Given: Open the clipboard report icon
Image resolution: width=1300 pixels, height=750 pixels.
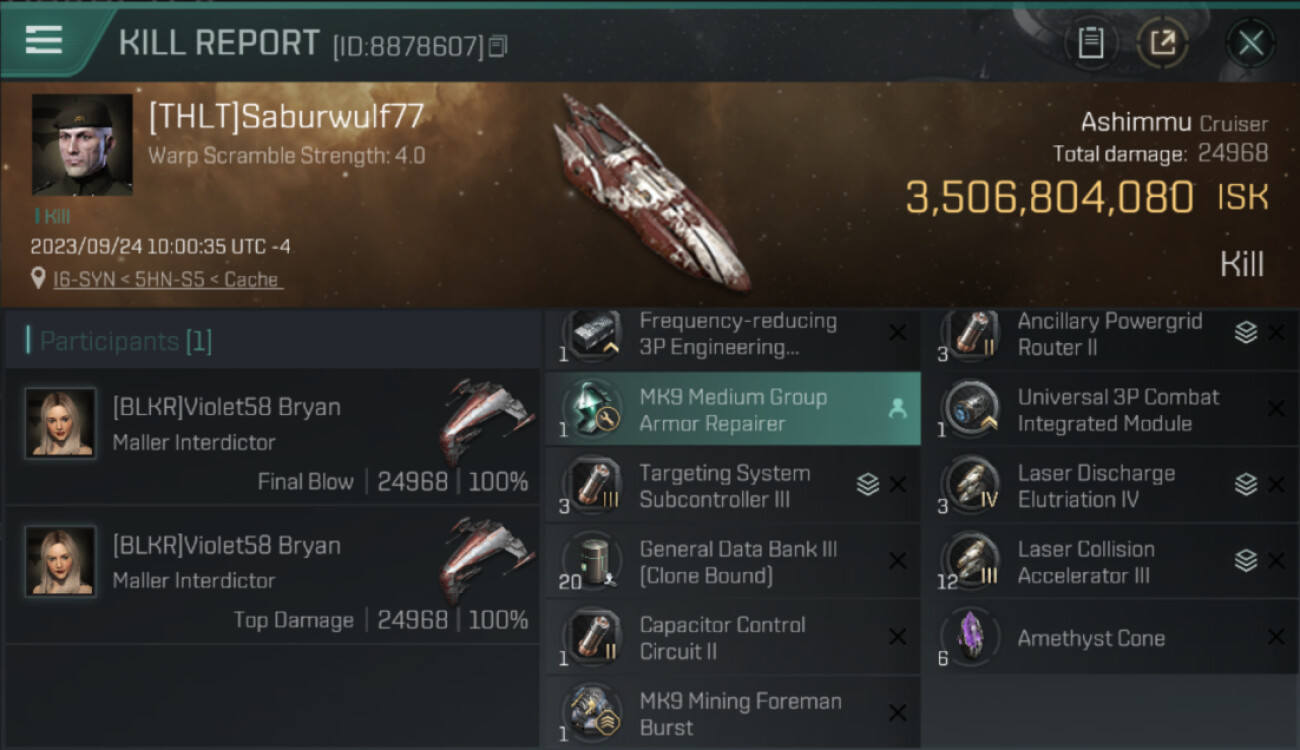Looking at the screenshot, I should tap(1091, 43).
